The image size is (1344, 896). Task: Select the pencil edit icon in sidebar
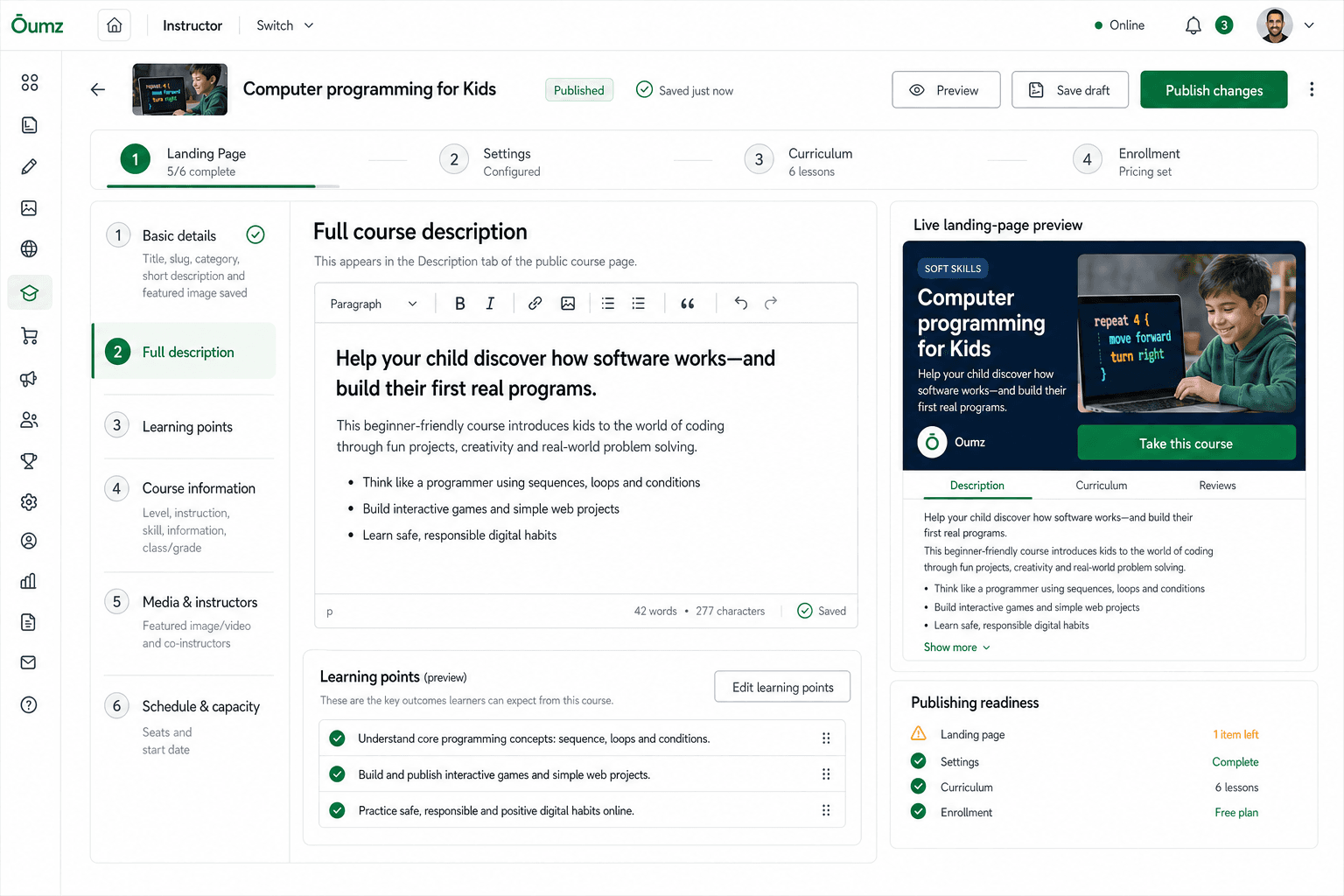[x=29, y=166]
